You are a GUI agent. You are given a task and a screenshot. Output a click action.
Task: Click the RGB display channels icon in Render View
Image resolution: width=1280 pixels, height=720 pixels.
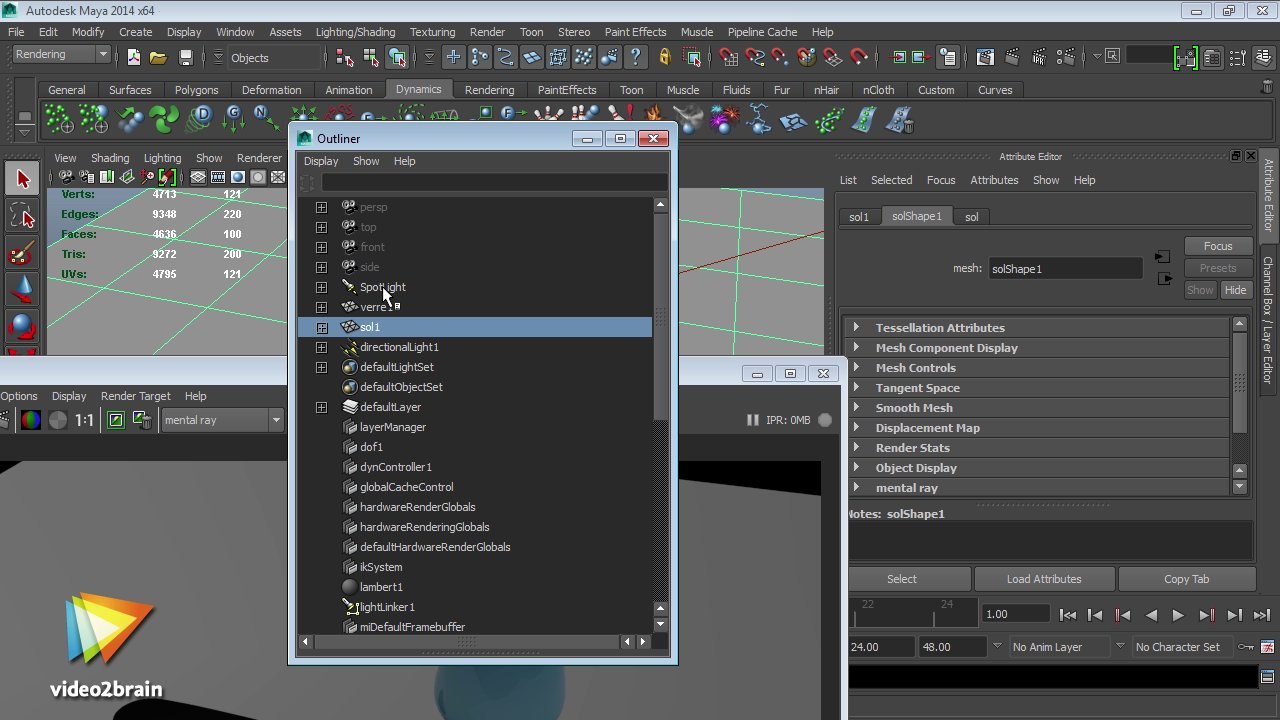[x=31, y=420]
